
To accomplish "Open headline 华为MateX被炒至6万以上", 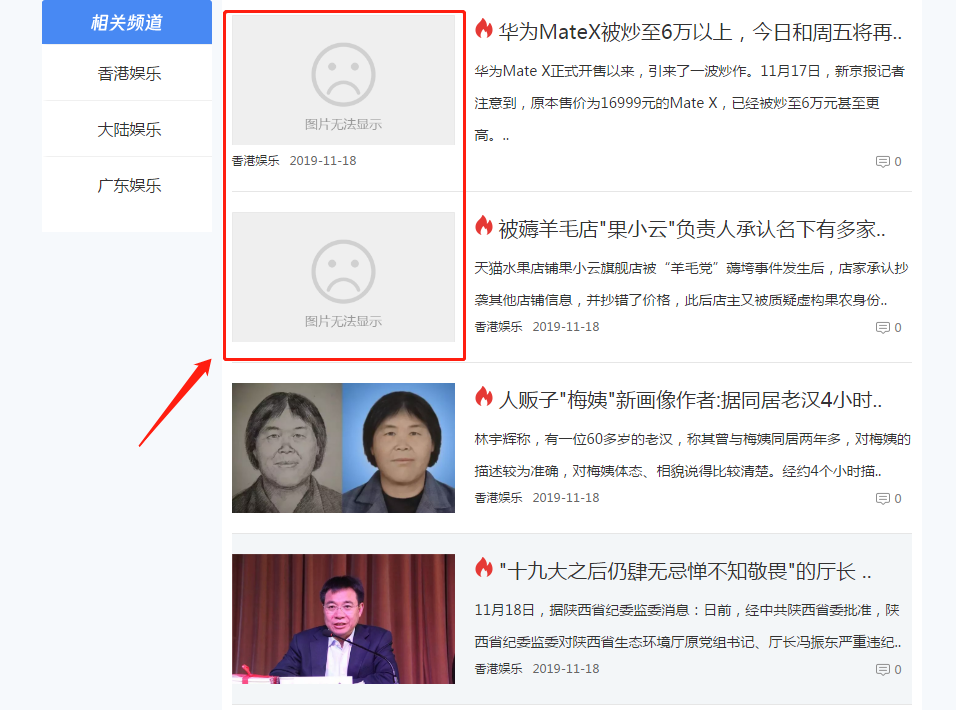I will tap(700, 32).
